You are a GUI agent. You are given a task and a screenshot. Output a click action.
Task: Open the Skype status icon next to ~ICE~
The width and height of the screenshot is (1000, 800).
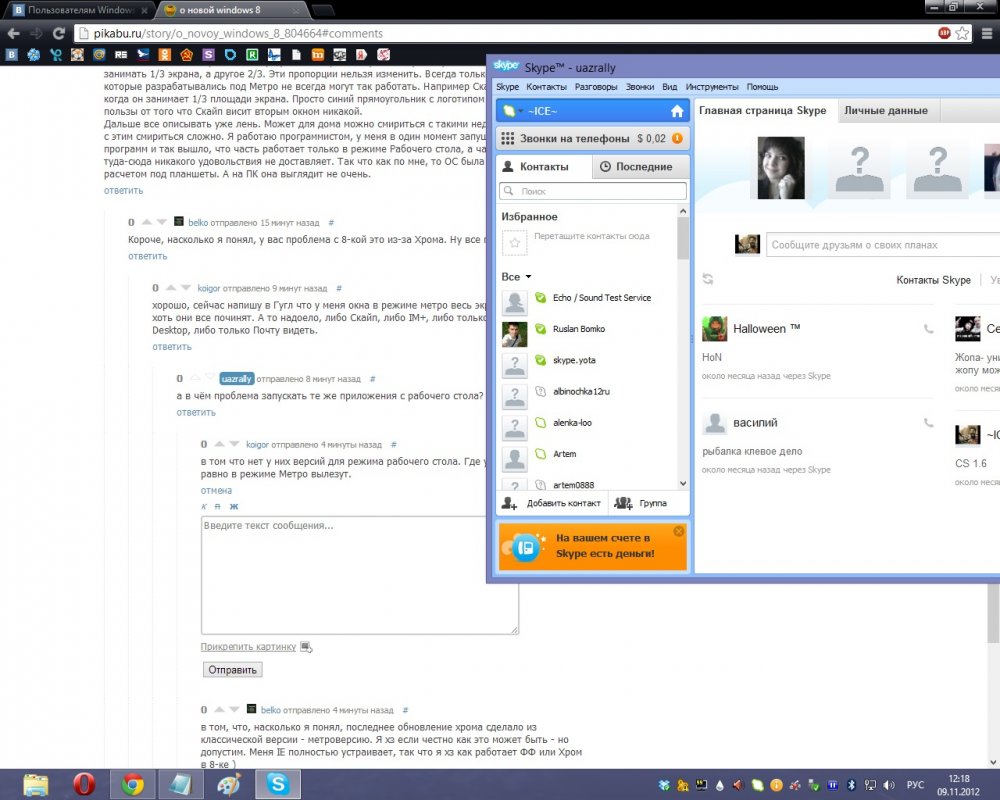(x=508, y=111)
